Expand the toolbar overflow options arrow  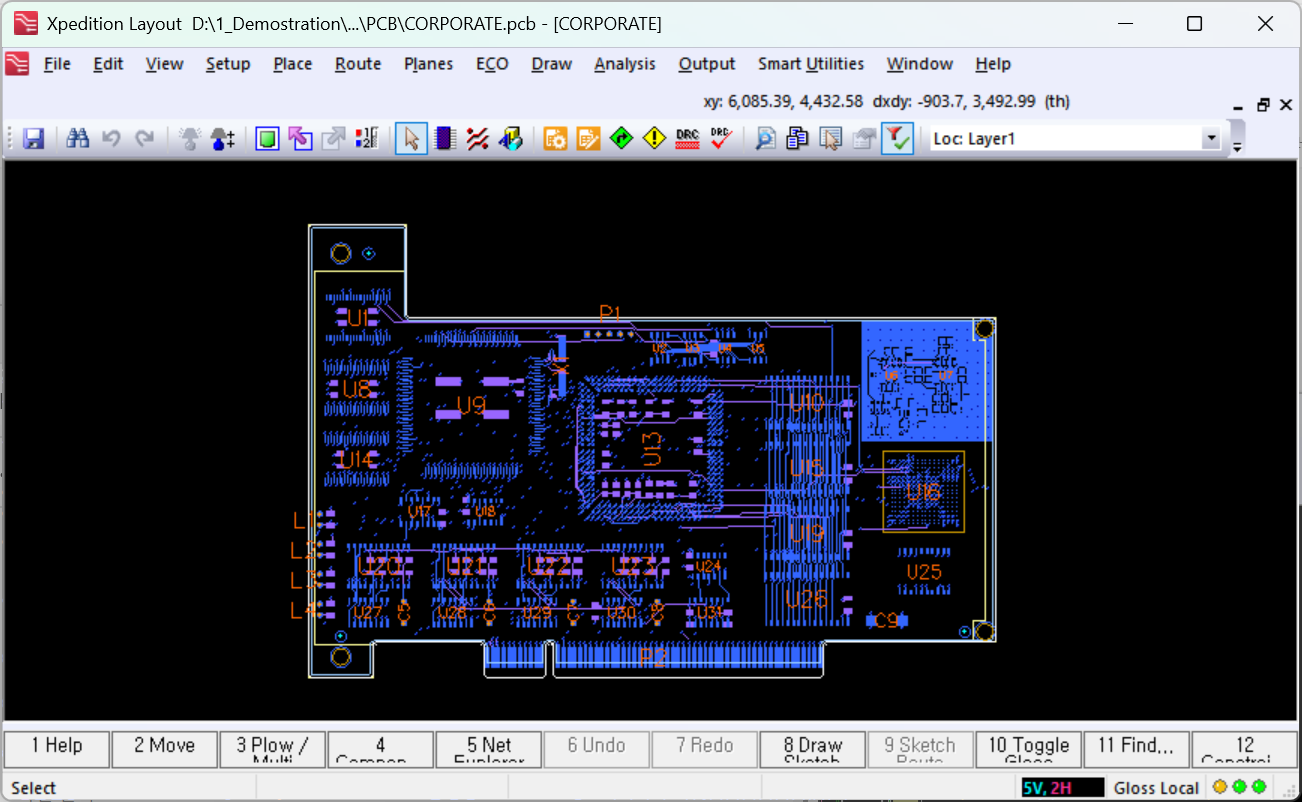click(x=1237, y=147)
